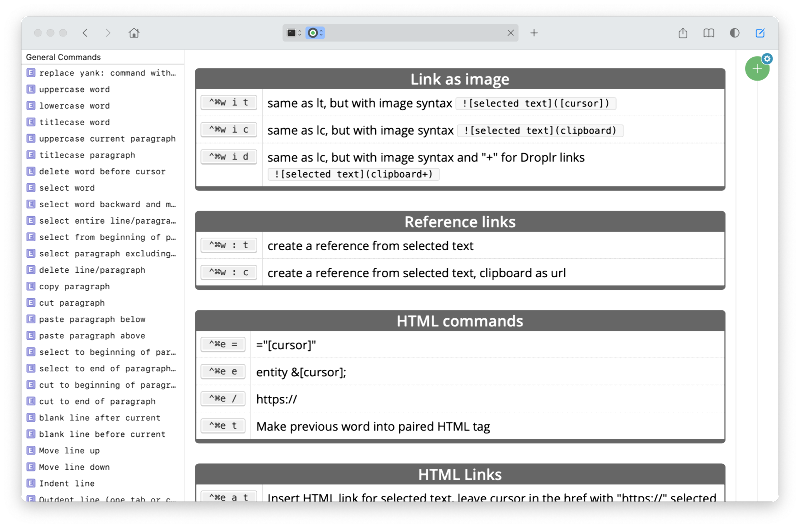Click the 'General Commands' sidebar header
Image resolution: width=800 pixels, height=528 pixels.
pos(63,57)
